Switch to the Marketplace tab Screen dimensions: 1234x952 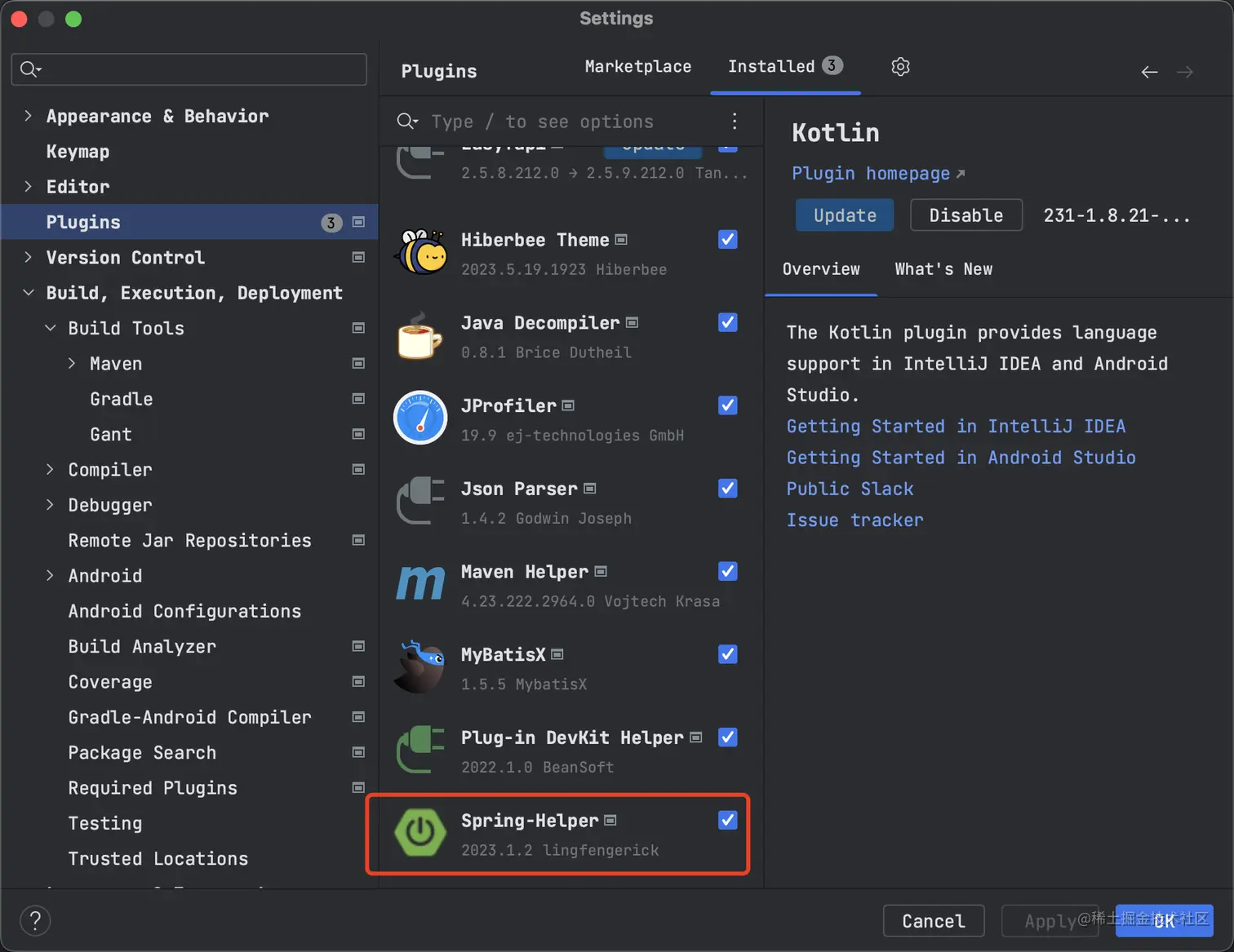pyautogui.click(x=637, y=67)
